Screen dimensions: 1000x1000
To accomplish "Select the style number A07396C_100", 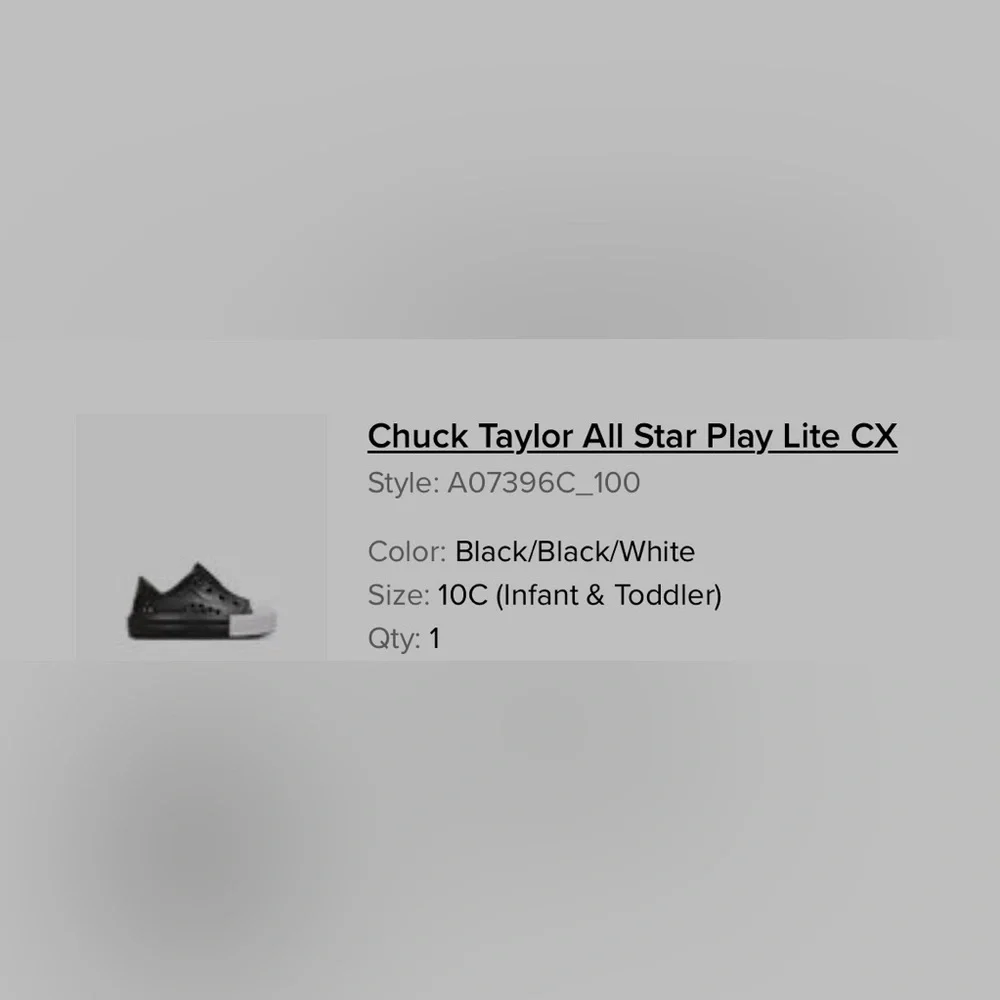I will pyautogui.click(x=543, y=483).
